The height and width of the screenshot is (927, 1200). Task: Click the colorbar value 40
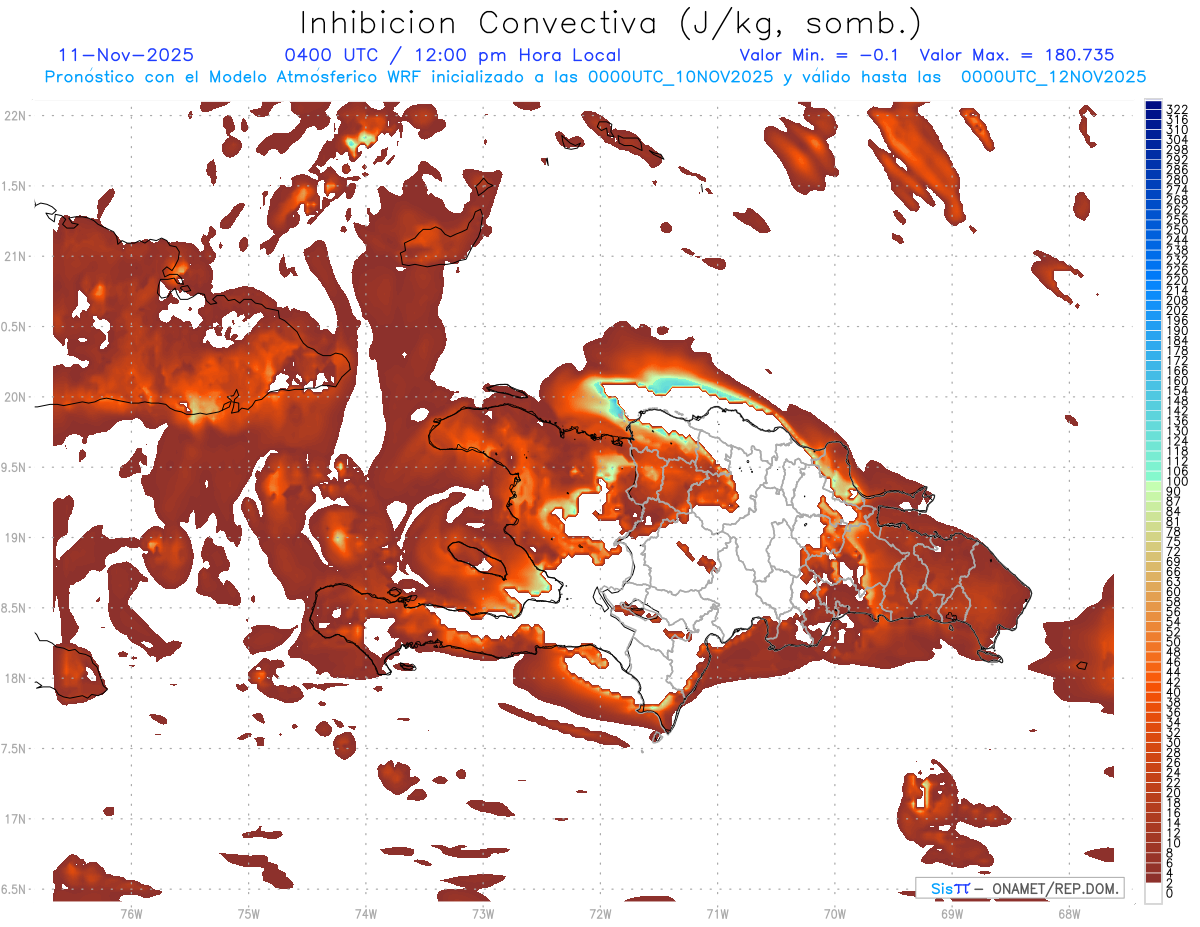click(1174, 692)
